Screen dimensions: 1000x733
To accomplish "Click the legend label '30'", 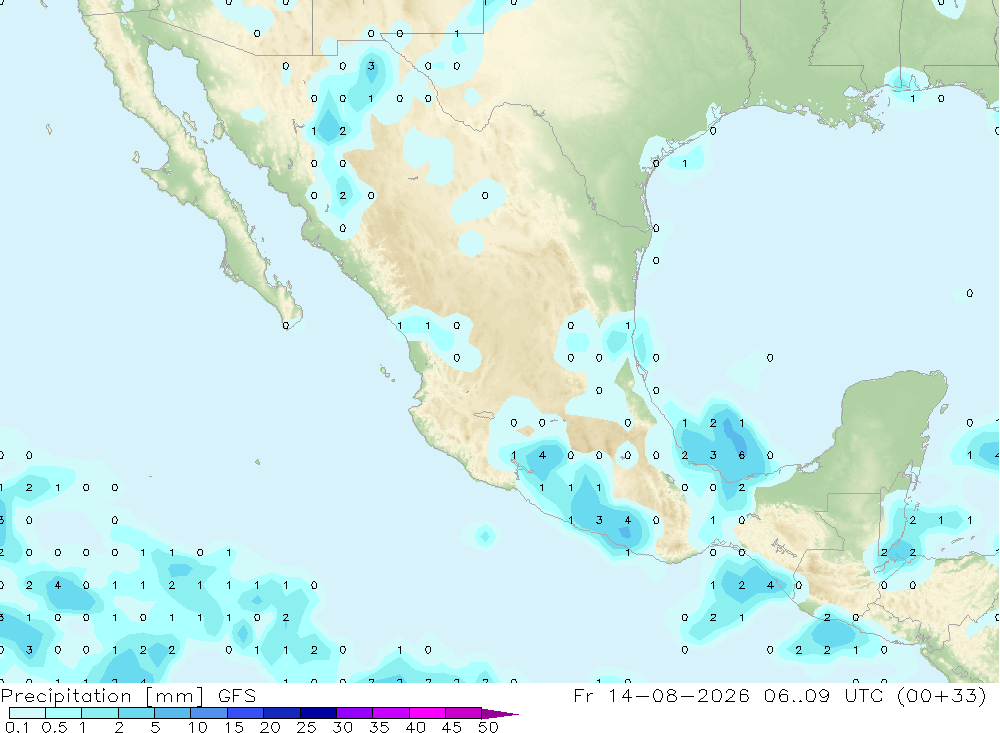I will [342, 727].
